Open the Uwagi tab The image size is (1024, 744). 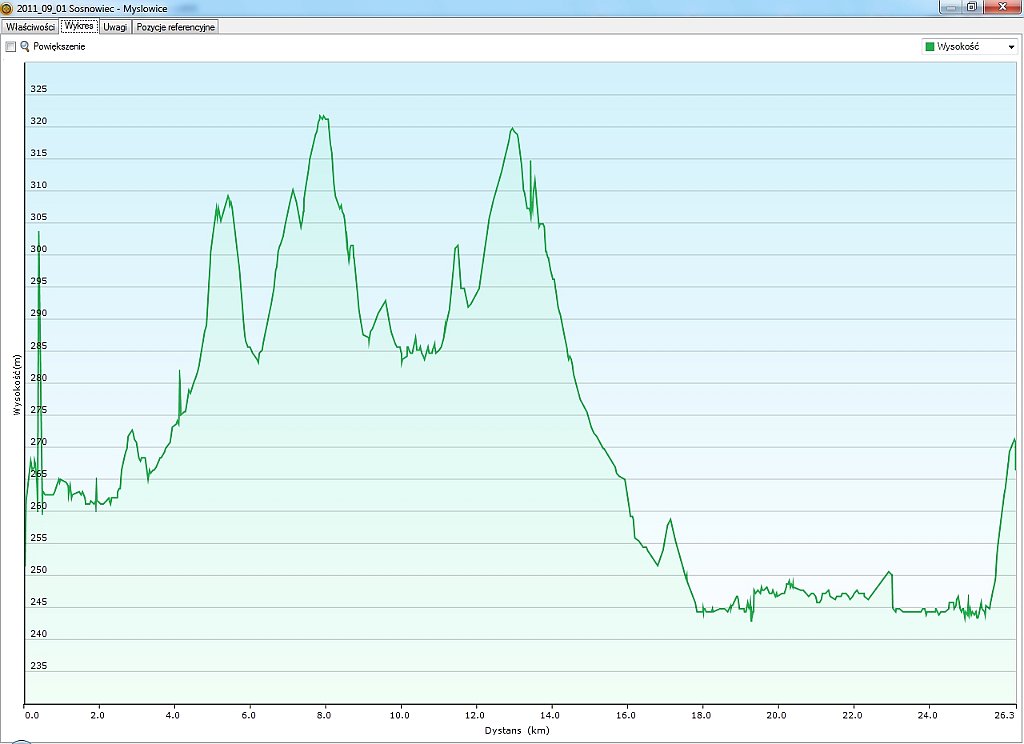[x=115, y=27]
